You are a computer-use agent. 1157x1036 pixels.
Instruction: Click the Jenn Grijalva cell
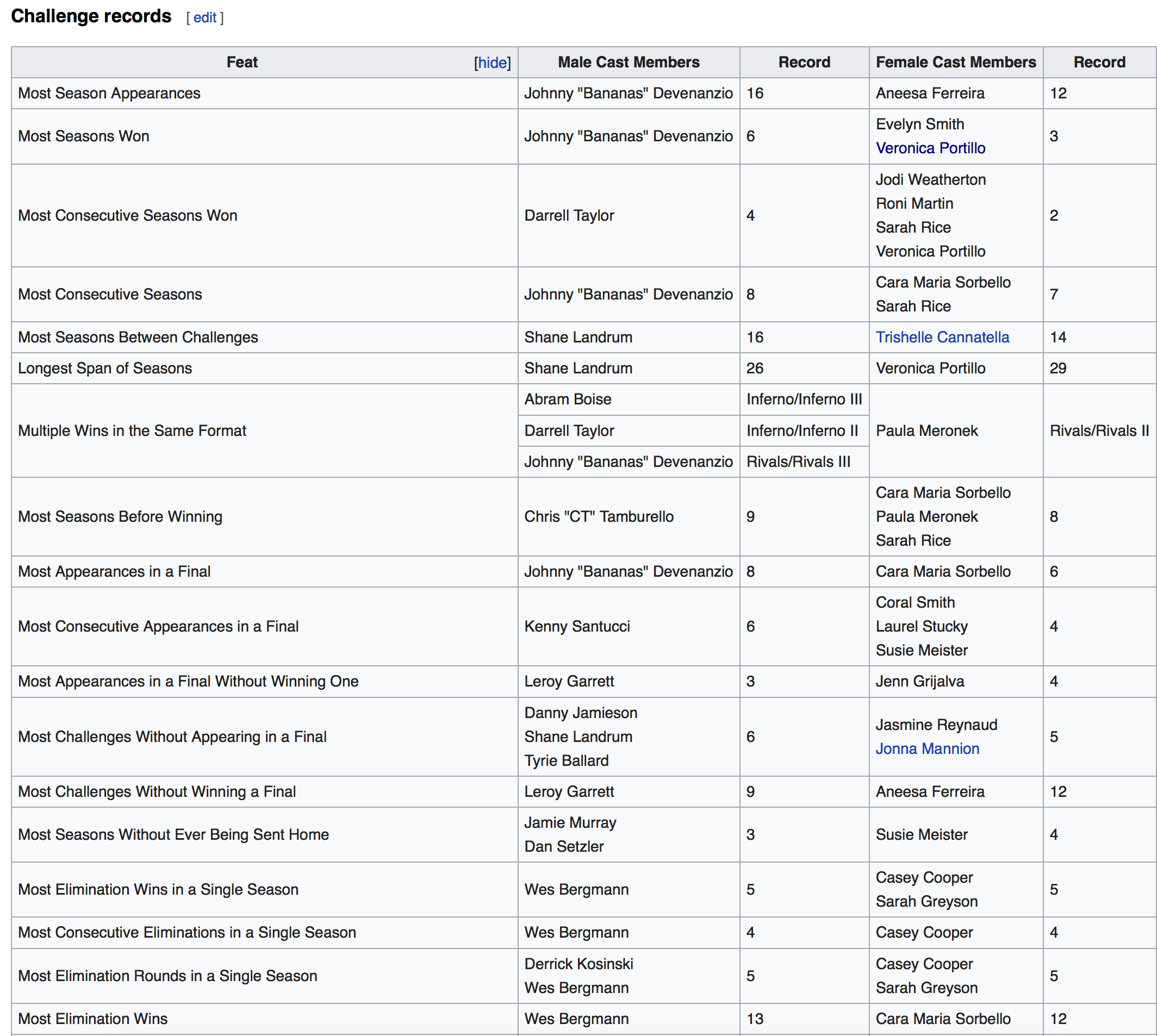[955, 682]
